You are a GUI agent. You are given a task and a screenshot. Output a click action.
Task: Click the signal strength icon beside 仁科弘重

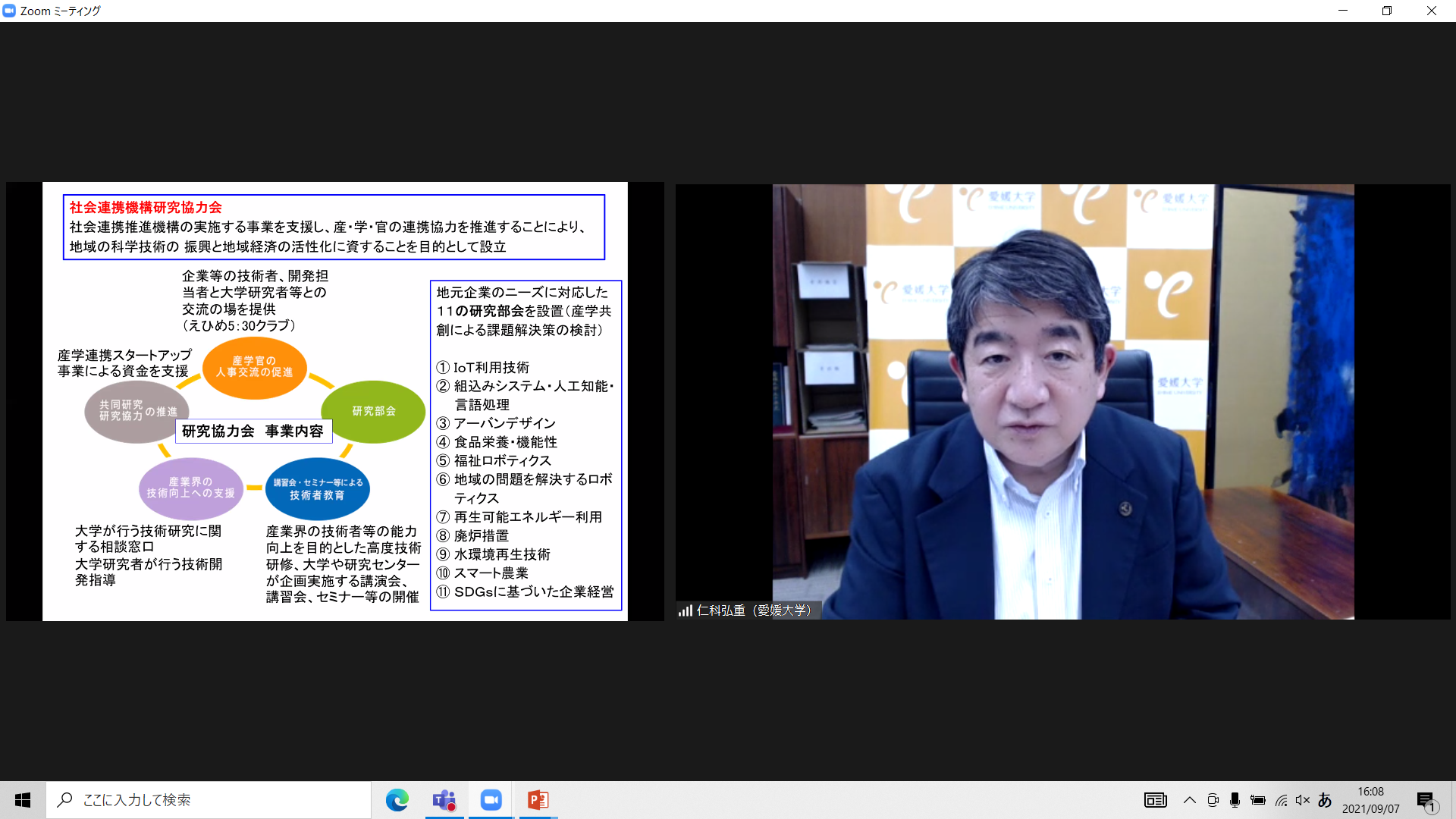686,610
